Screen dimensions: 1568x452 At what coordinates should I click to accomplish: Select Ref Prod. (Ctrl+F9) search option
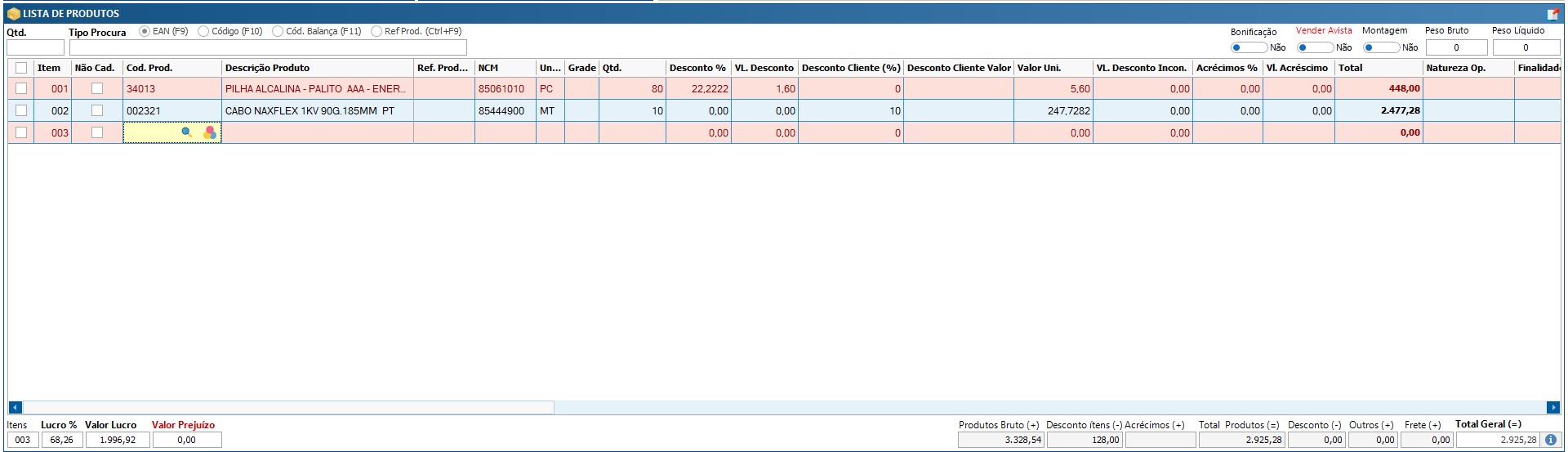click(376, 32)
